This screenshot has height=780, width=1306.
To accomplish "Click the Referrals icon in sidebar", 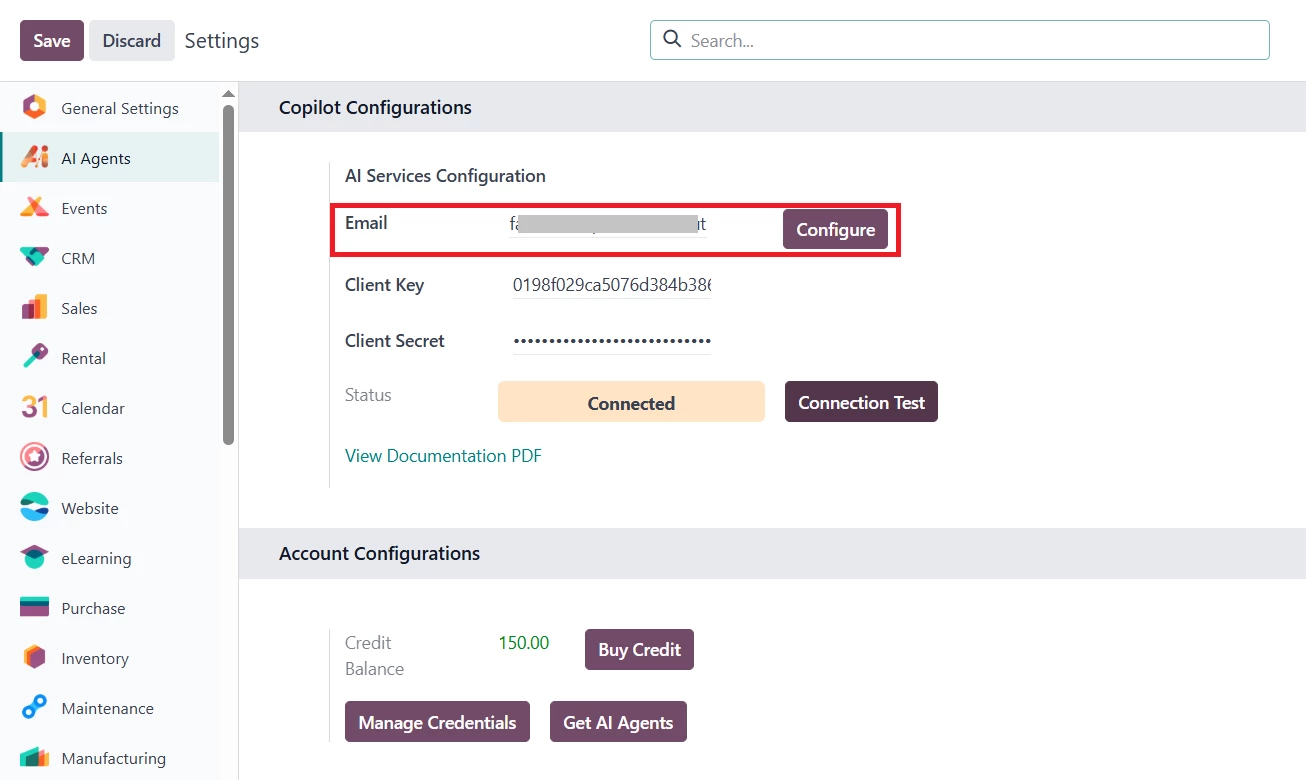I will pos(34,458).
